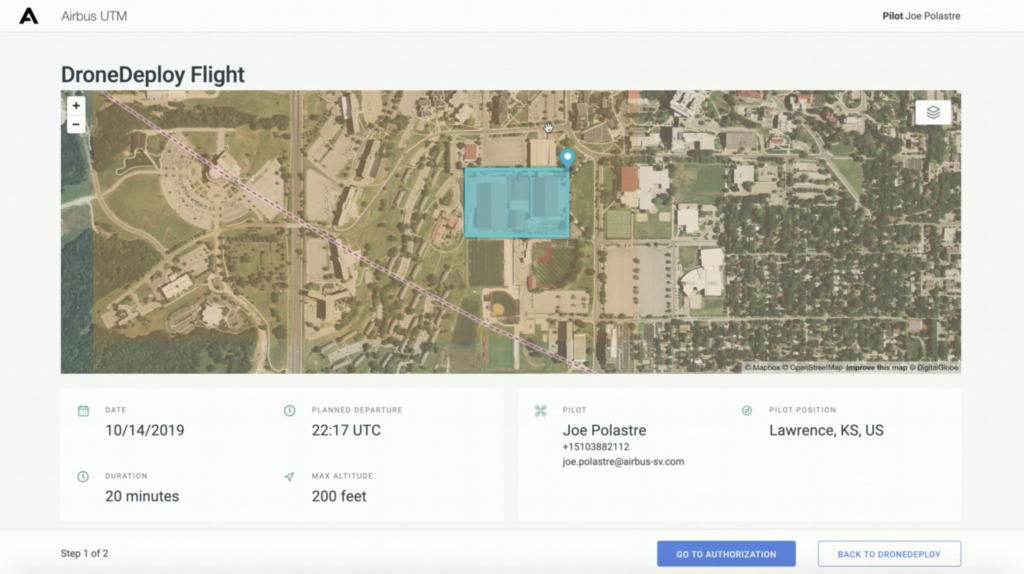The width and height of the screenshot is (1024, 574).
Task: Go to authorization step
Action: (726, 554)
